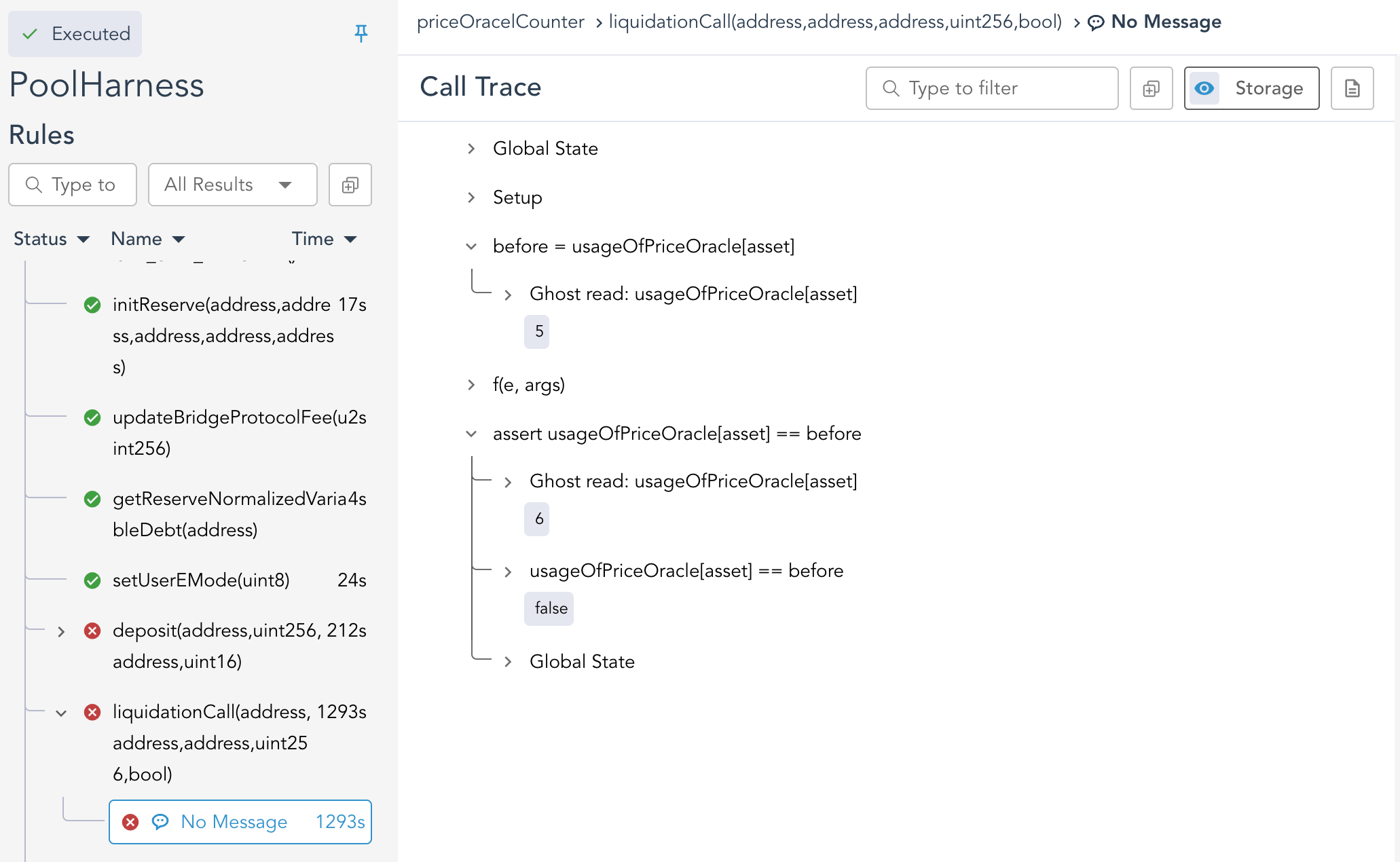Open the document report icon
1400x862 pixels.
(x=1352, y=88)
